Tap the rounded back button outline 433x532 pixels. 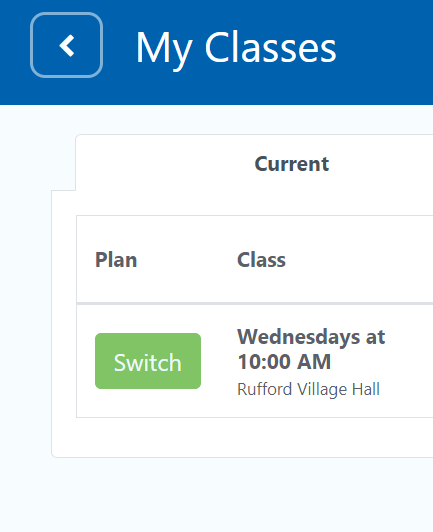pos(67,45)
